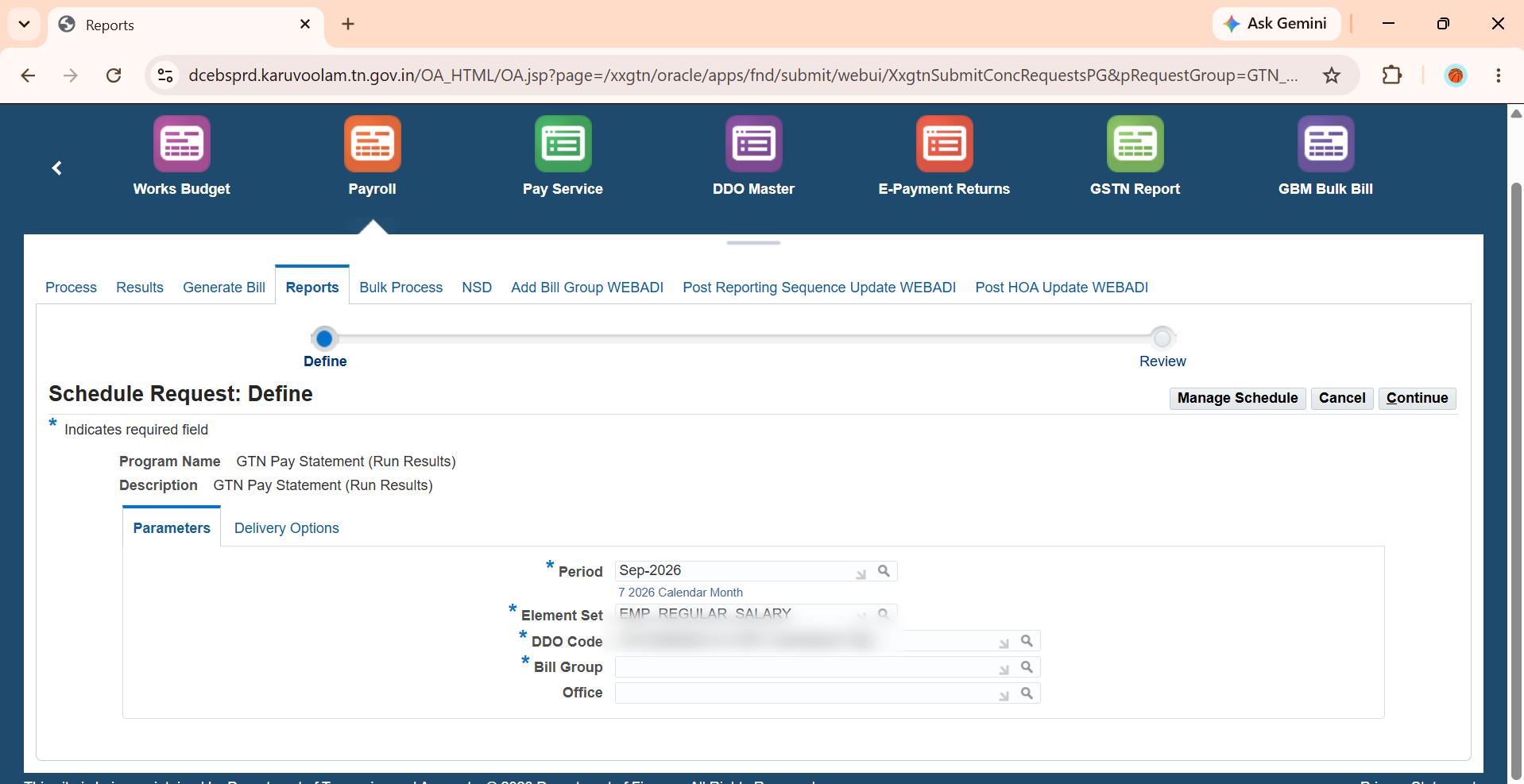Viewport: 1524px width, 784px height.
Task: Switch to the Results tab
Action: (x=140, y=288)
